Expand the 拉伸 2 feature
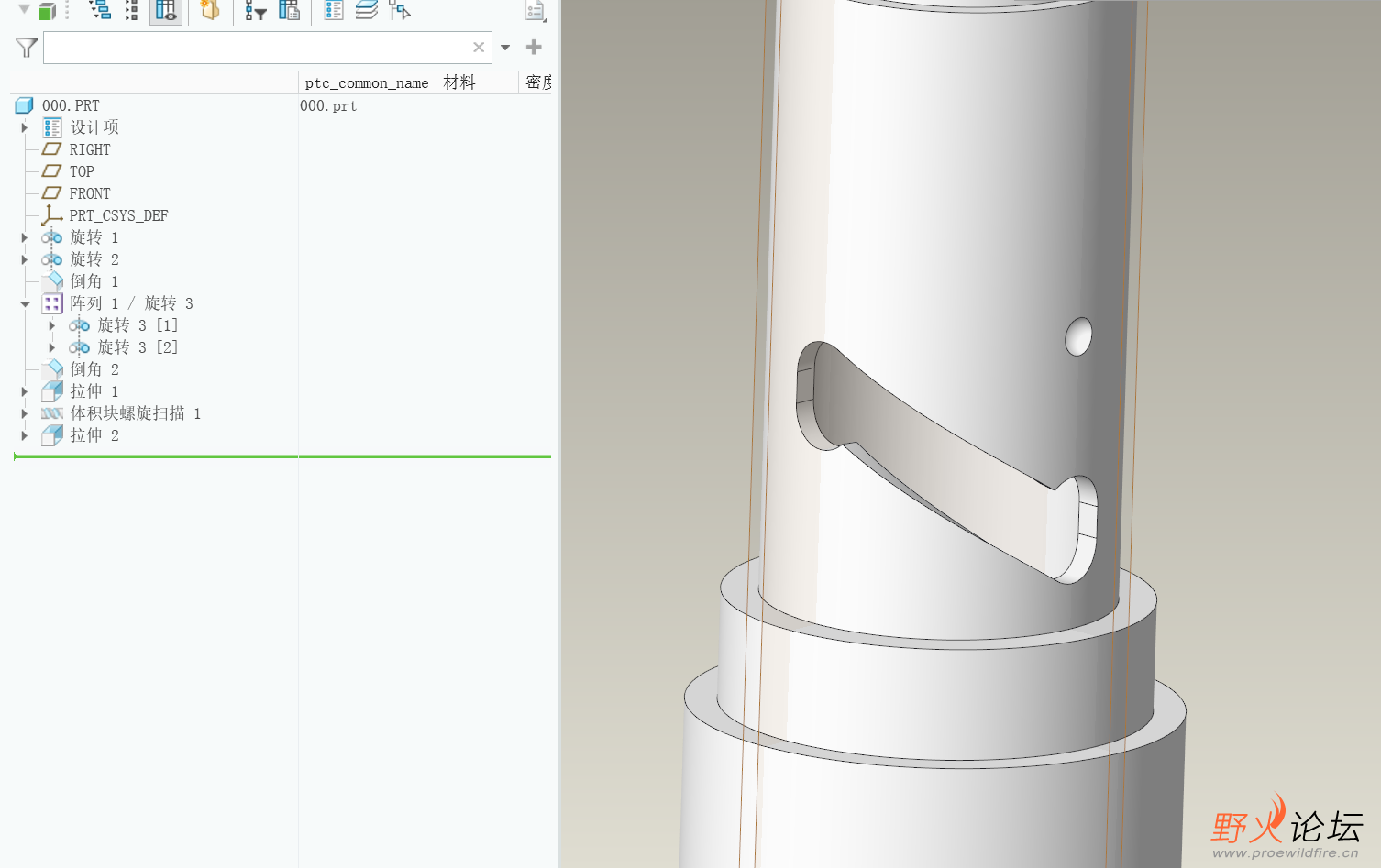Viewport: 1381px width, 868px height. pos(25,435)
